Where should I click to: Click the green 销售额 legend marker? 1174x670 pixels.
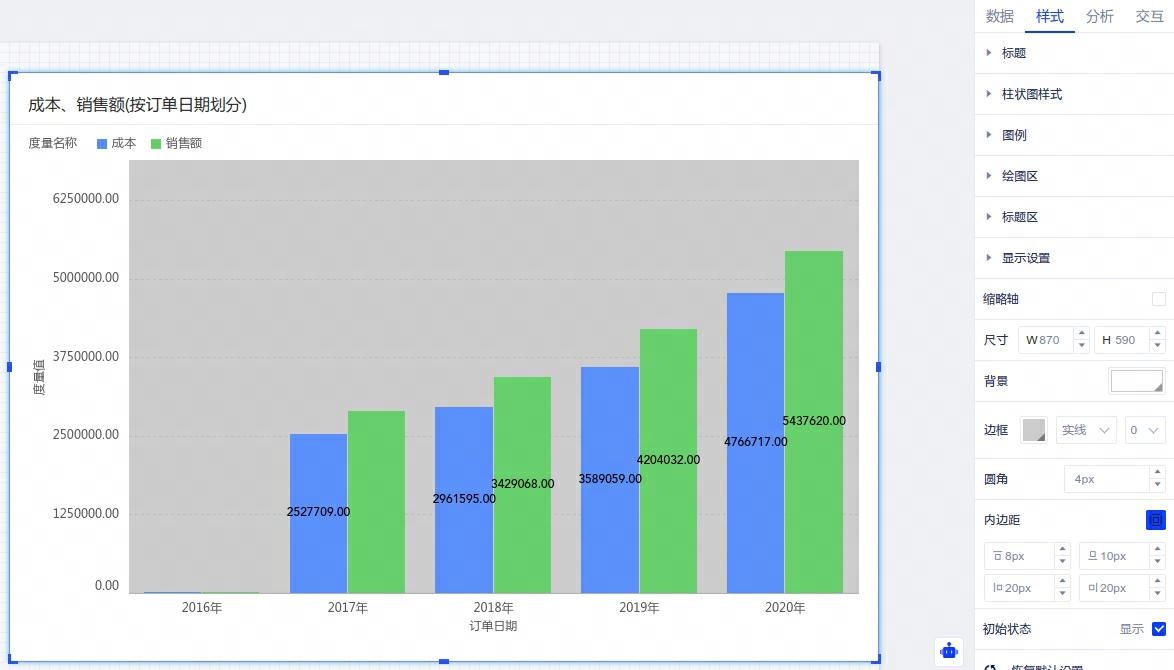point(156,144)
